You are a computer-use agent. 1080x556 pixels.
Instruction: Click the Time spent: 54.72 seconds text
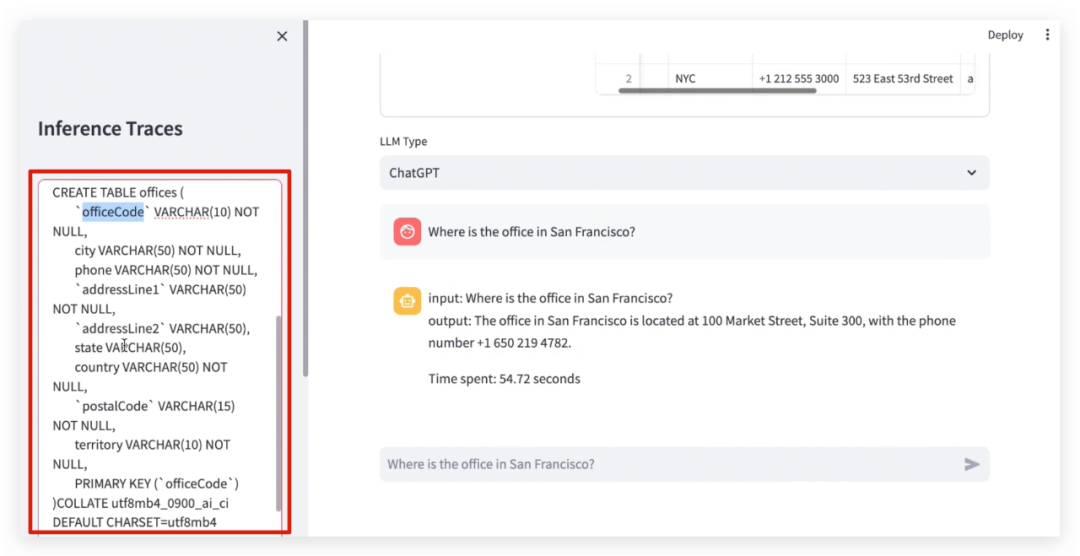[x=504, y=379]
